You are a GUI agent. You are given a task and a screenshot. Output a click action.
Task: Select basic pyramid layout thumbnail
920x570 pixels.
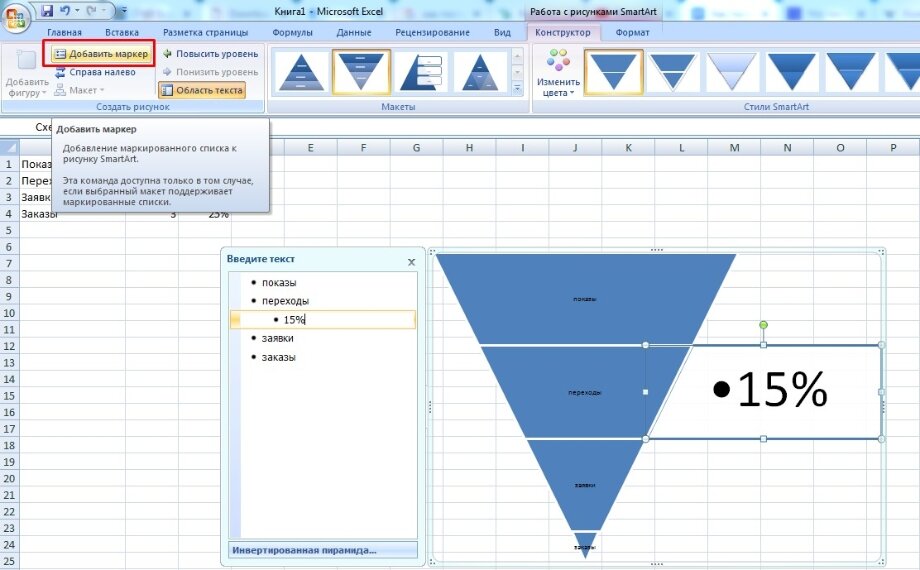pyautogui.click(x=300, y=73)
